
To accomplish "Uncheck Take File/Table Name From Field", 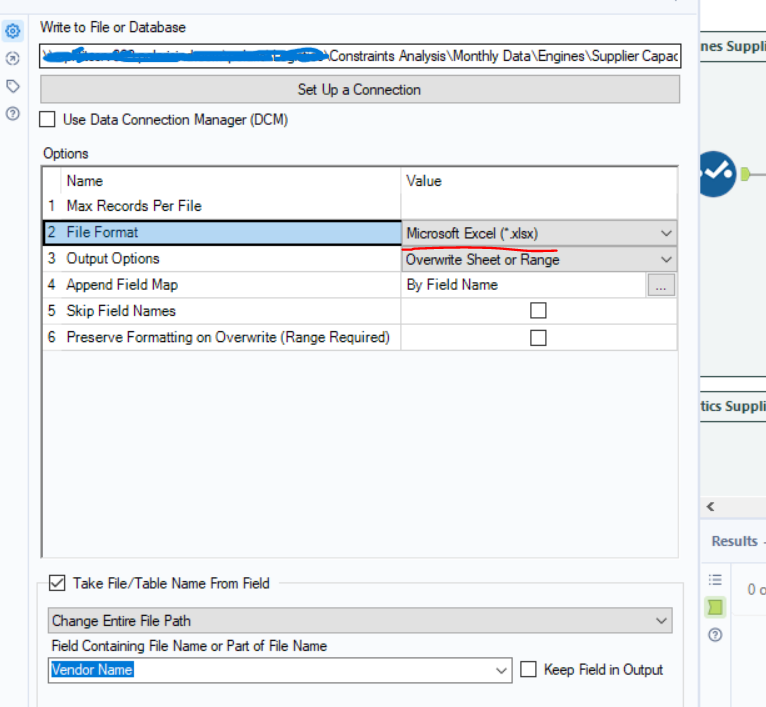I will coord(57,583).
